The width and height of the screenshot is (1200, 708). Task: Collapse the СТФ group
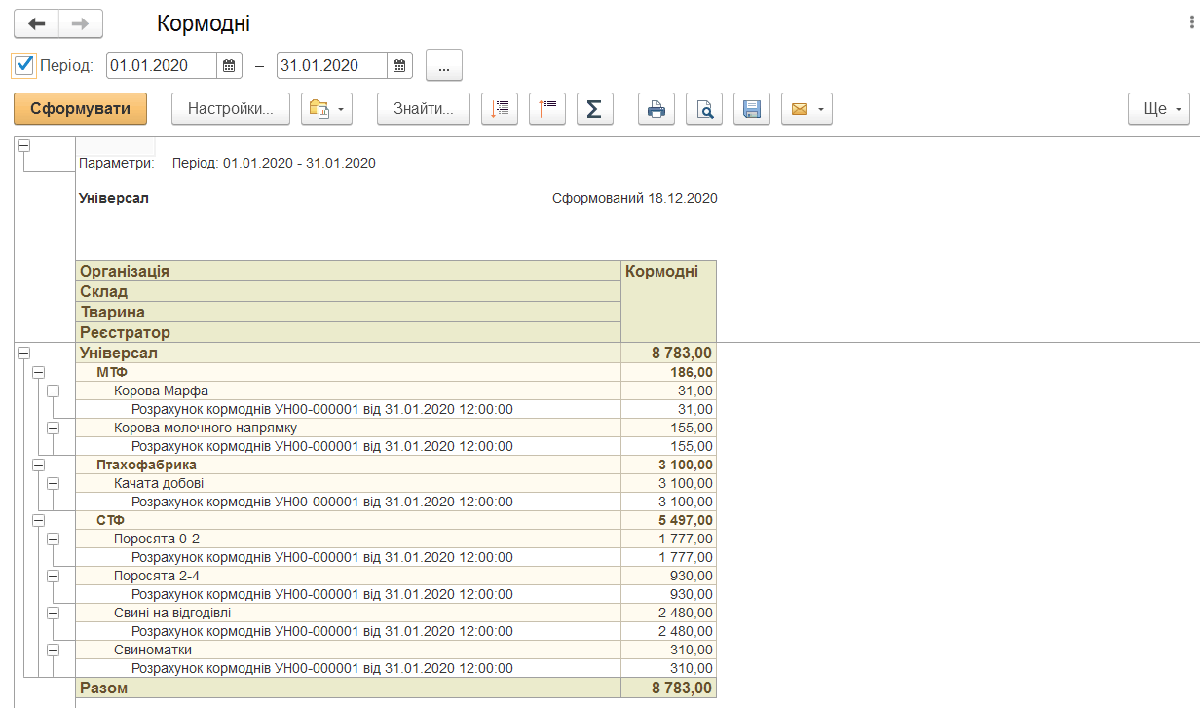[x=39, y=520]
